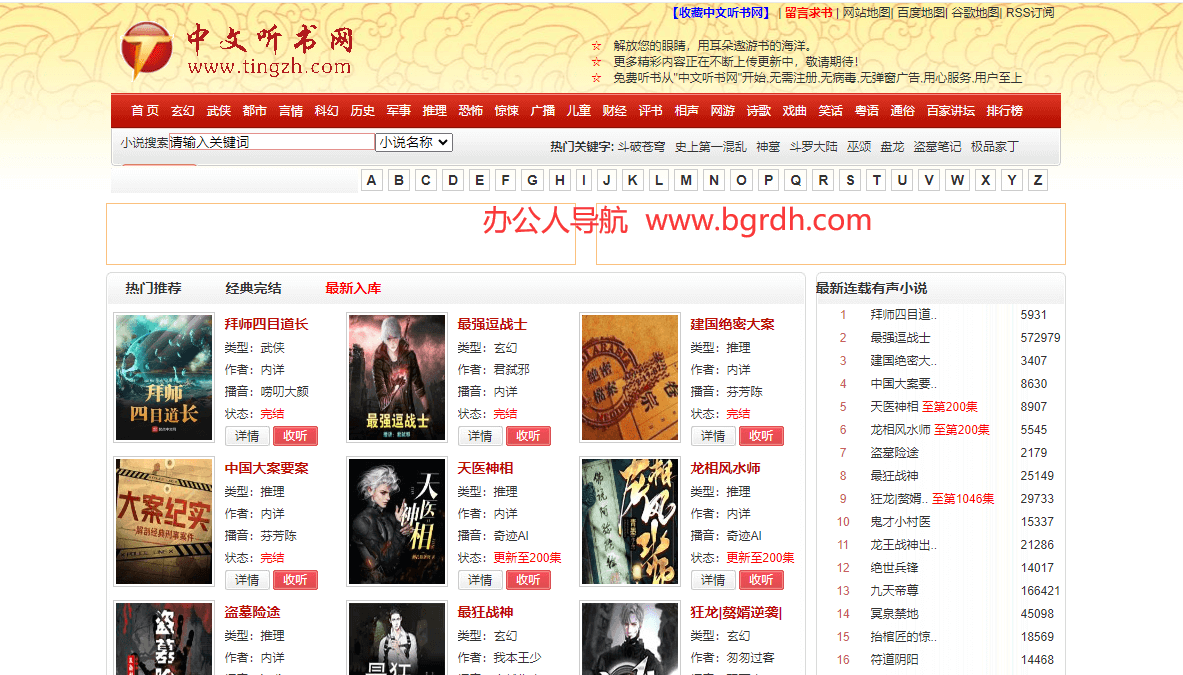
Task: Expand the 小说名称 search type dropdown
Action: point(414,143)
